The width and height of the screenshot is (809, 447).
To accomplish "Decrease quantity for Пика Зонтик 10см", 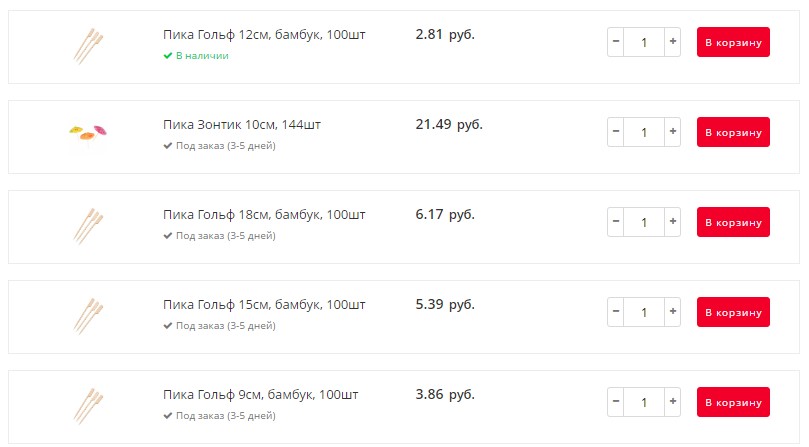I will tap(616, 132).
